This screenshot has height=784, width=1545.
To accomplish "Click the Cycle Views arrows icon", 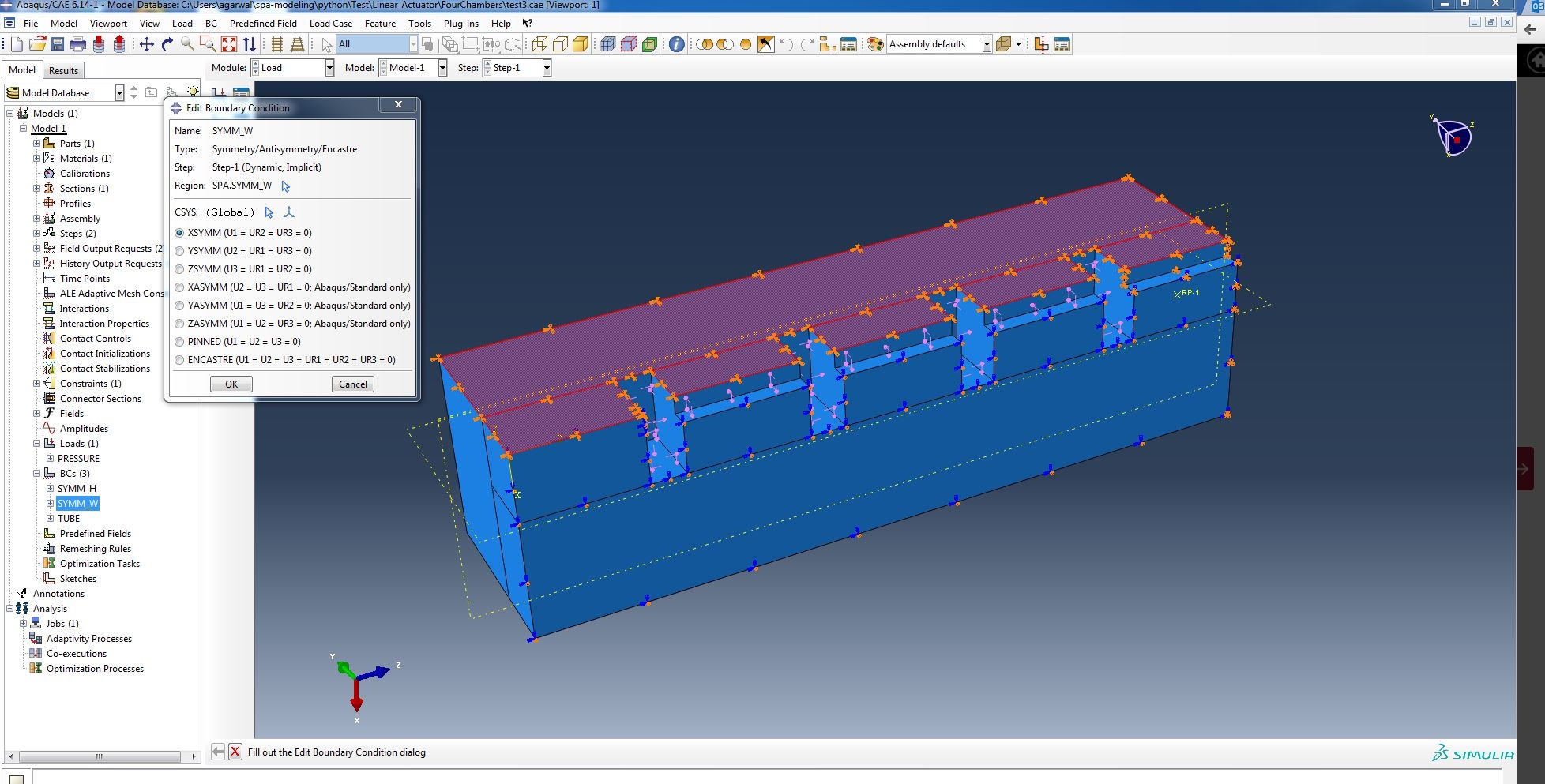I will [x=250, y=44].
